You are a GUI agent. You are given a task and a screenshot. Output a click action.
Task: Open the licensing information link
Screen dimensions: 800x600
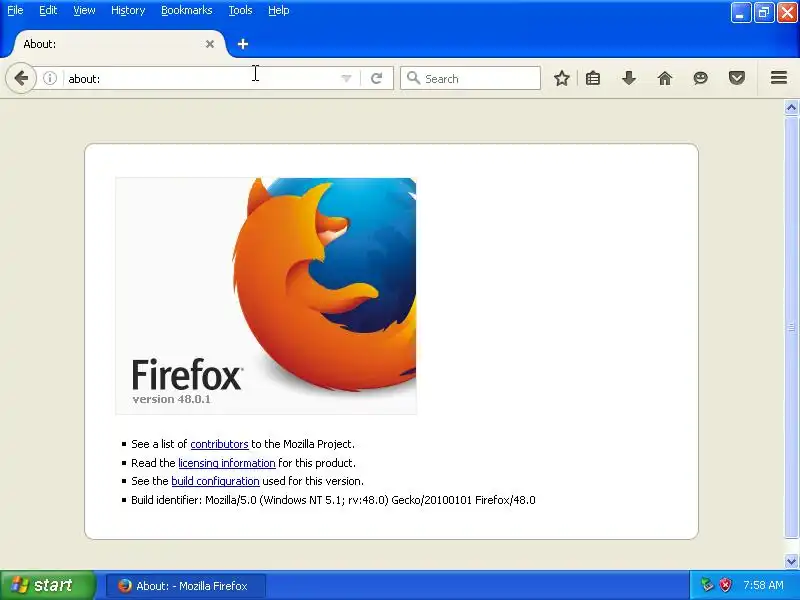[x=227, y=463]
